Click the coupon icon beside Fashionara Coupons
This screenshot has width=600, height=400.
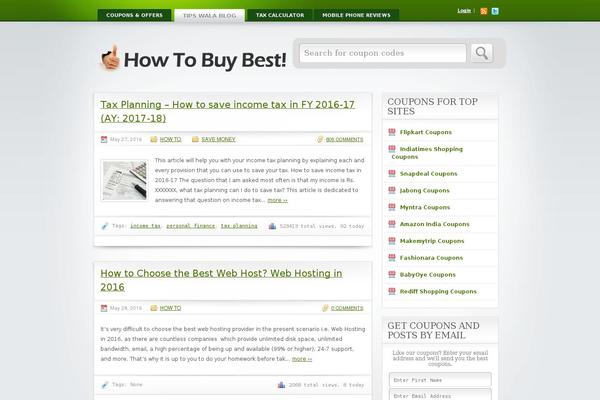tap(392, 258)
